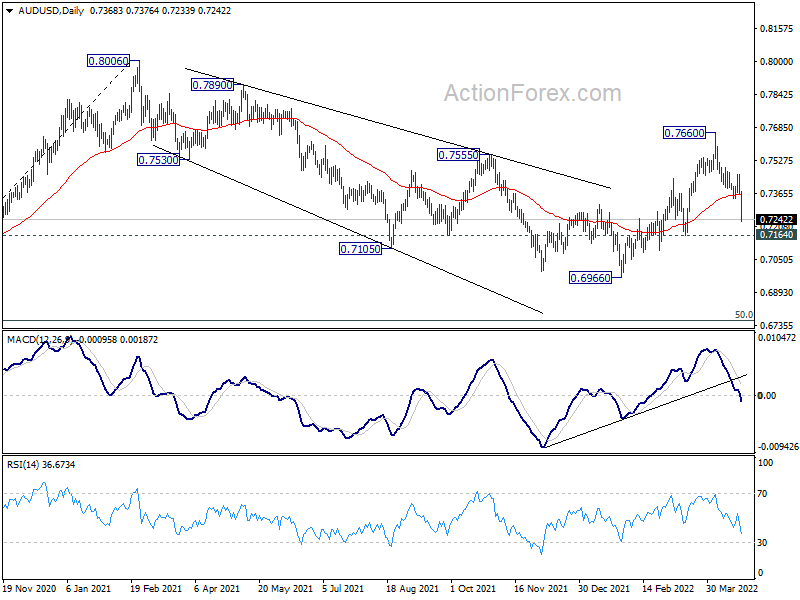
Task: Select the AUDUSD,Daily chart title
Action: click(x=51, y=11)
